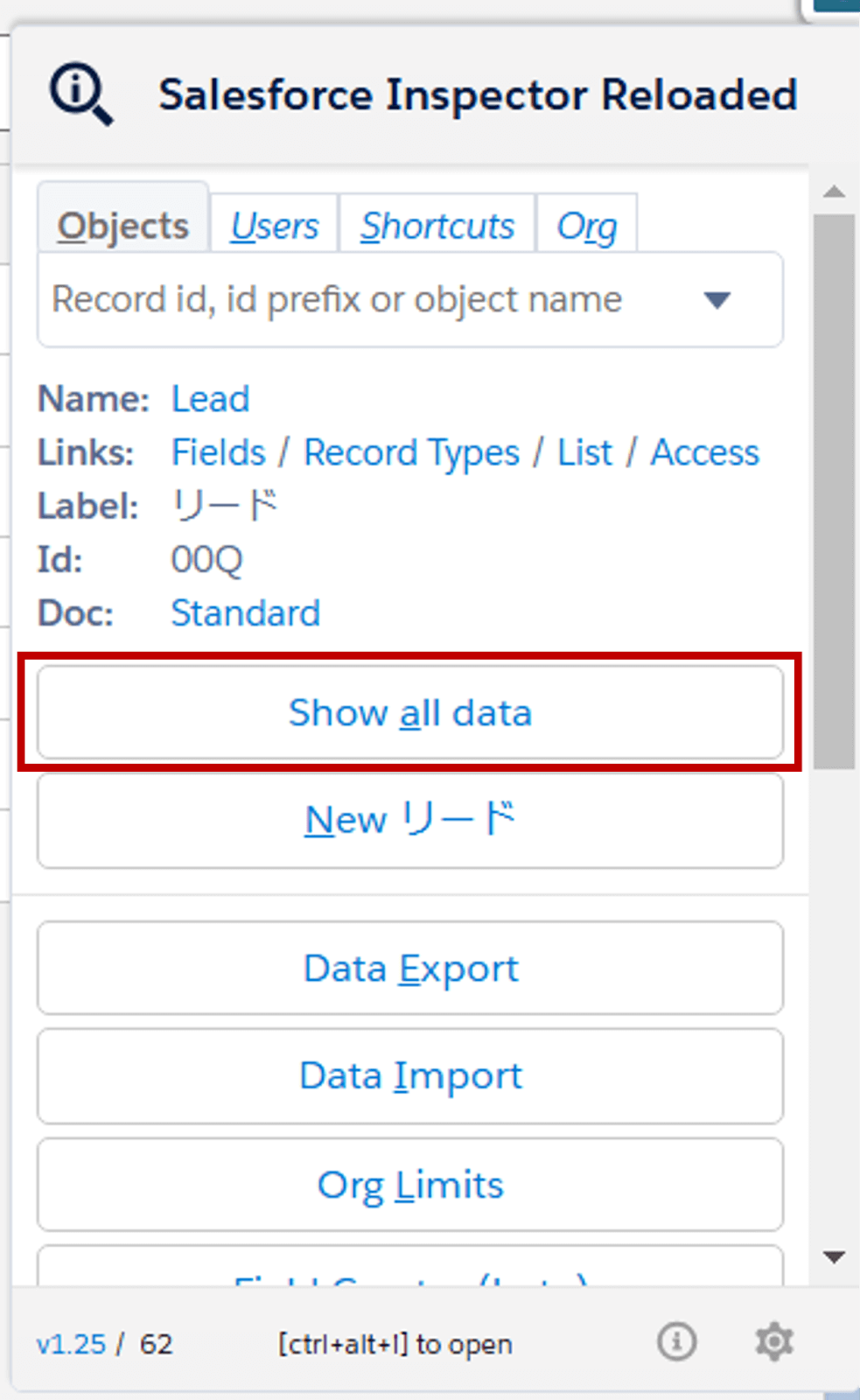The width and height of the screenshot is (860, 1400).
Task: Switch to the Users tab
Action: pyautogui.click(x=274, y=225)
